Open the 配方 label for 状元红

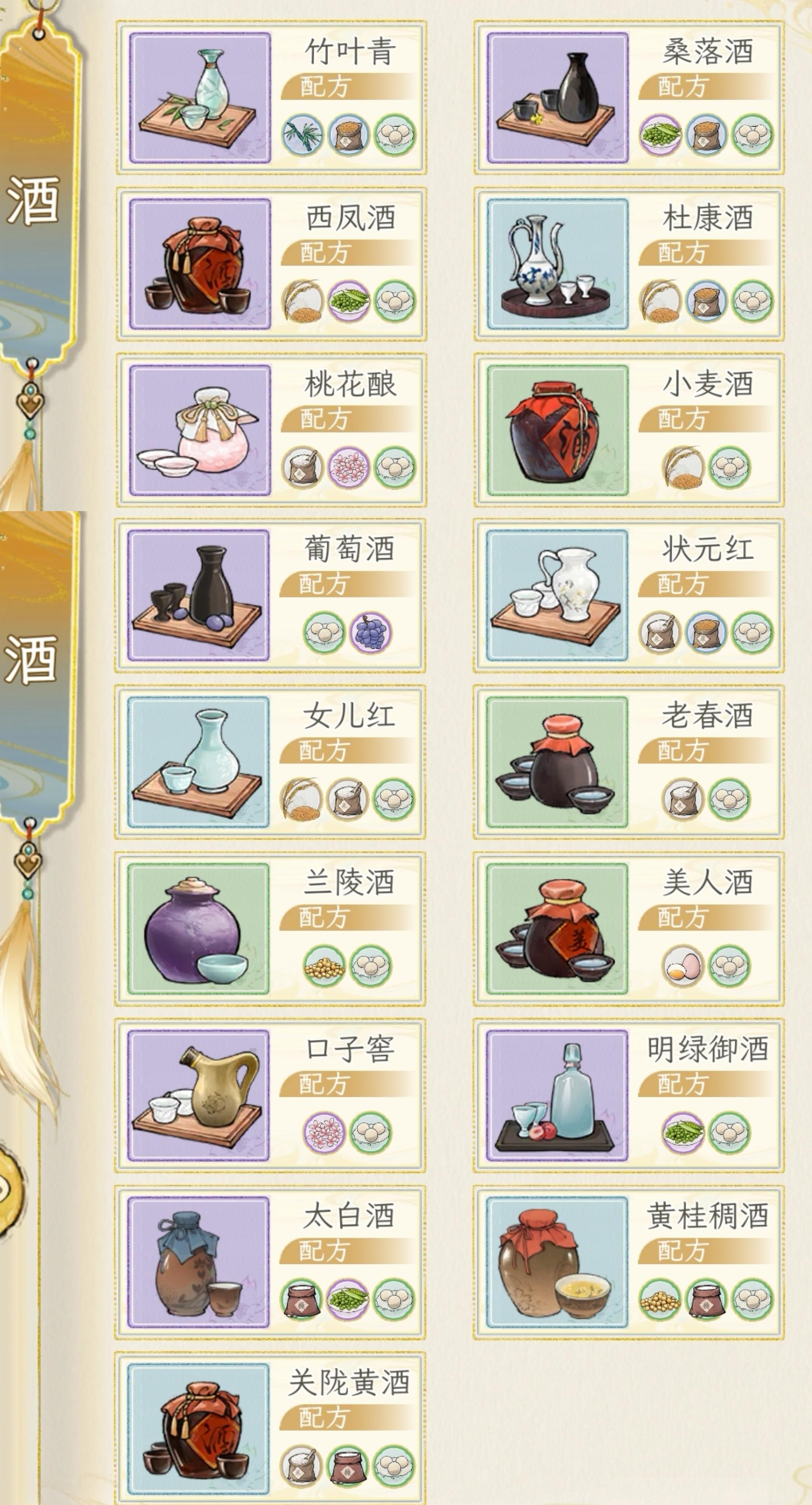[x=683, y=584]
